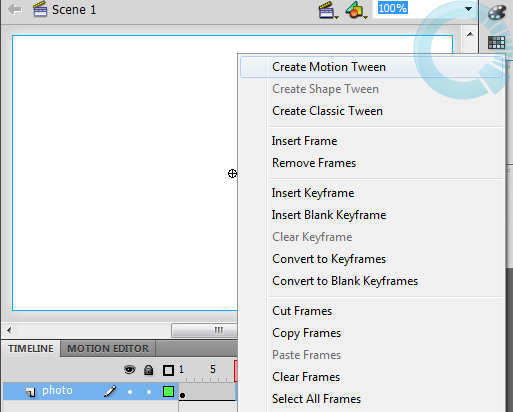Viewport: 513px width, 412px height.
Task: Switch to the Motion Editor tab
Action: tap(108, 349)
